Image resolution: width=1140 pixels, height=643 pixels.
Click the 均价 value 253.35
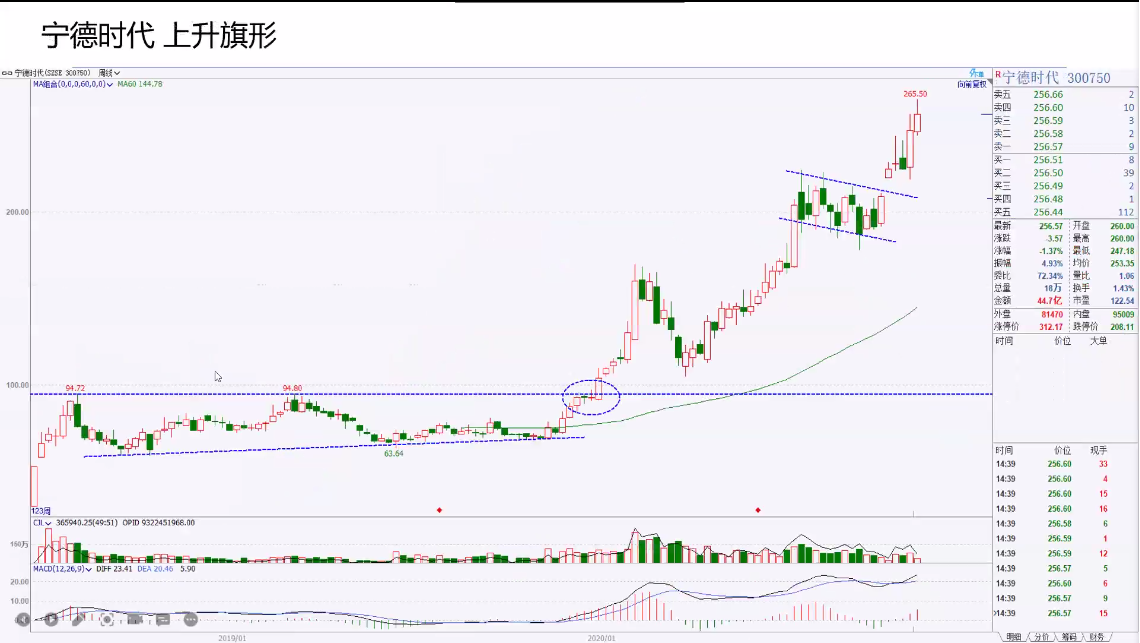(1123, 263)
